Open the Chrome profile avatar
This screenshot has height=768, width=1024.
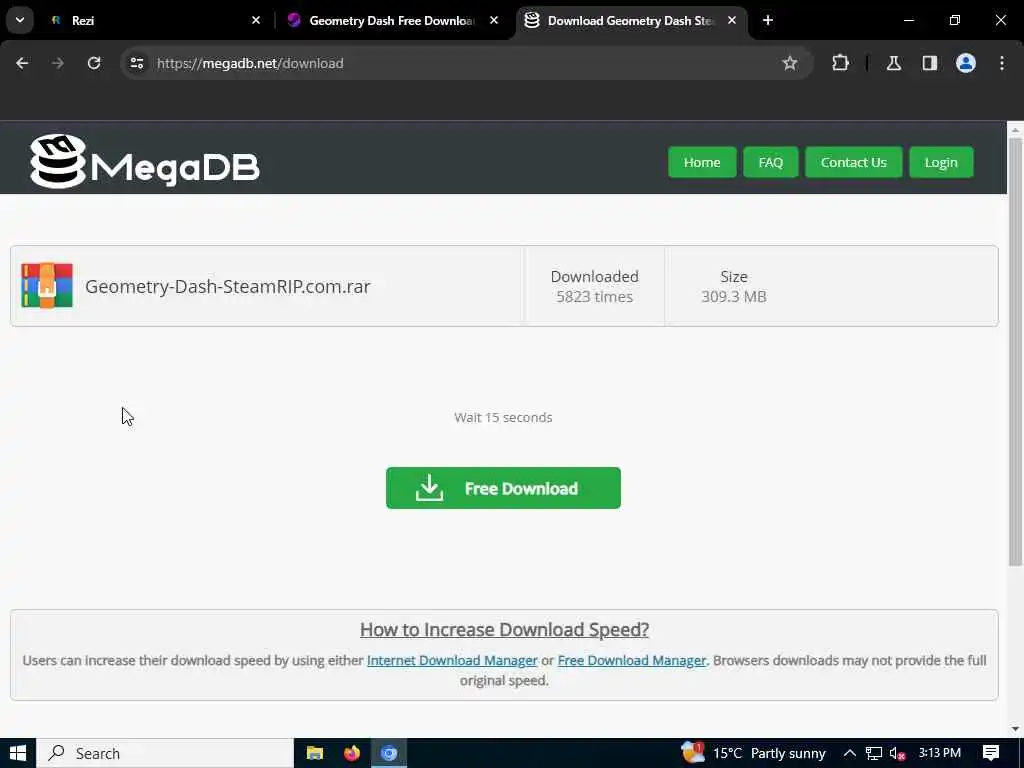[x=966, y=63]
